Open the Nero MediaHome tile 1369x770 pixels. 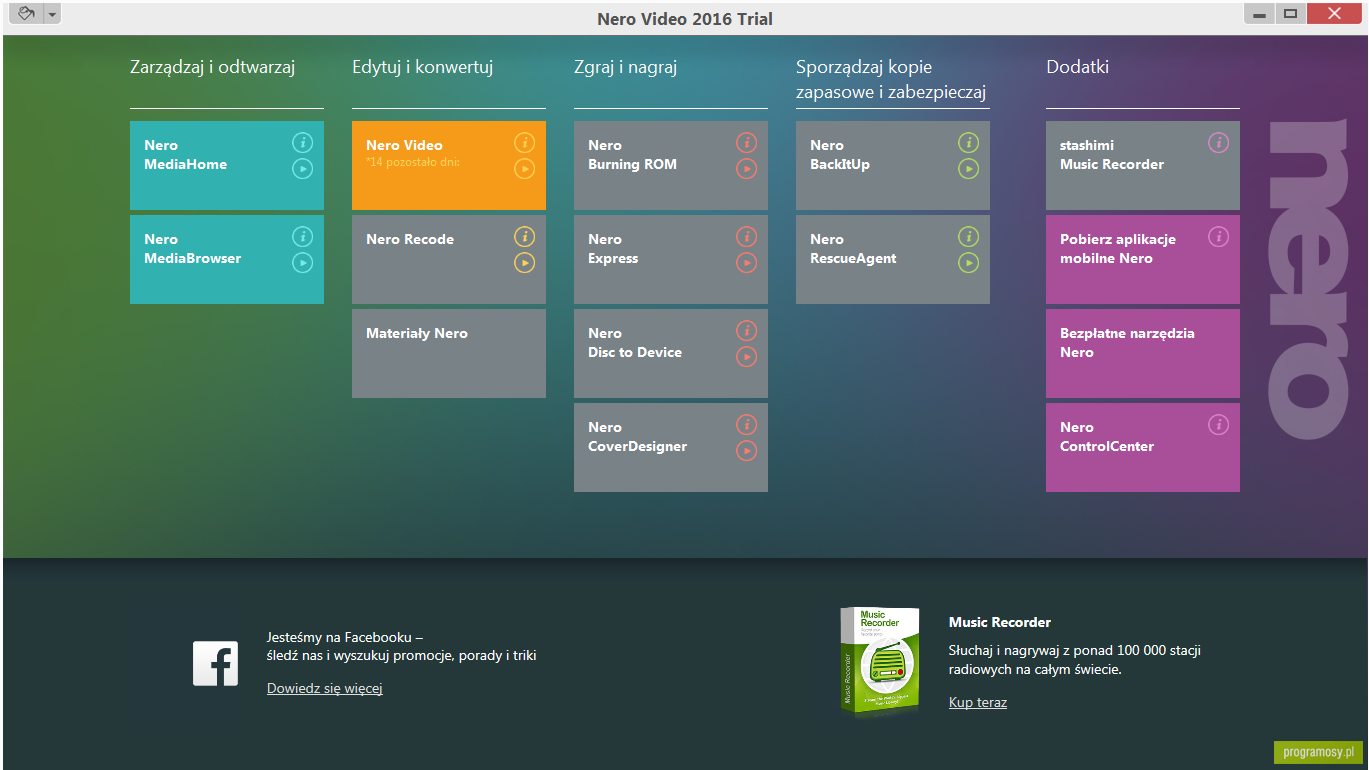(x=227, y=165)
